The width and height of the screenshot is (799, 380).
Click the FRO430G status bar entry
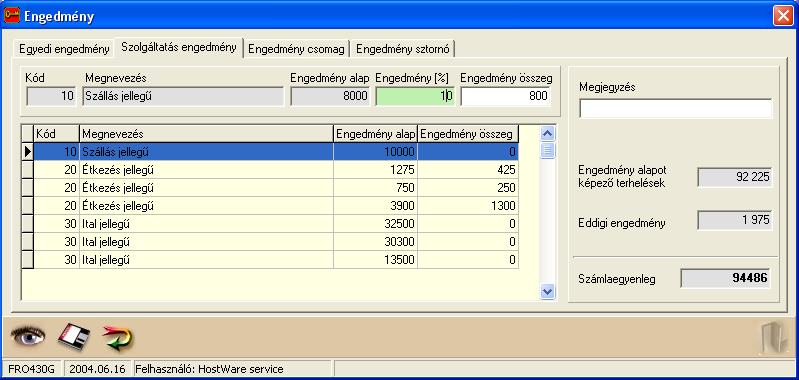[31, 369]
